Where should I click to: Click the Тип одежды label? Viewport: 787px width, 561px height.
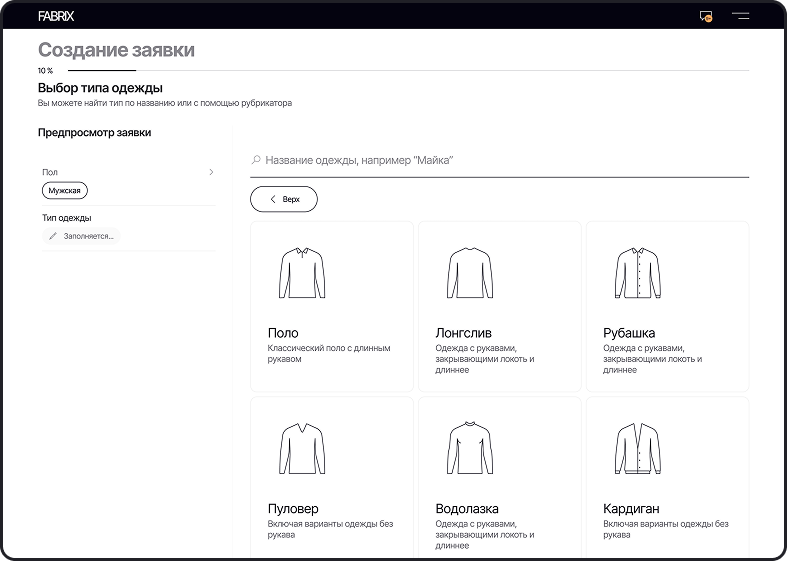[x=67, y=218]
